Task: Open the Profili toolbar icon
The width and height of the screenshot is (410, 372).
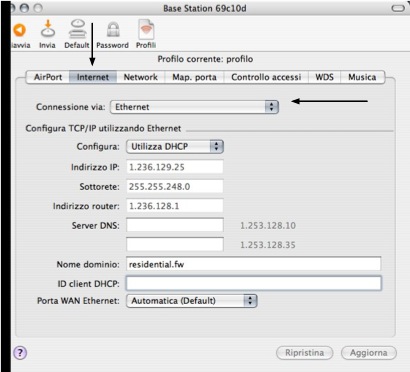Action: 146,29
